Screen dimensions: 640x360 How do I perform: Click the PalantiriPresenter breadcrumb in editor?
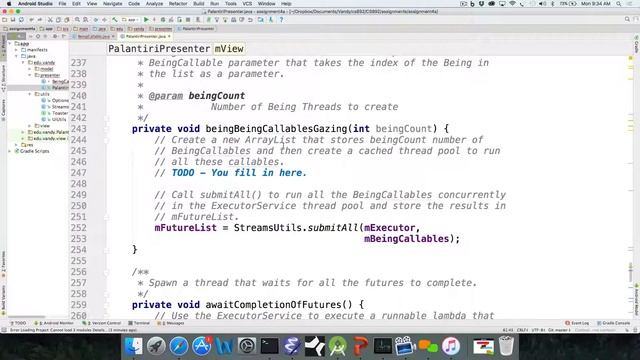(x=159, y=49)
